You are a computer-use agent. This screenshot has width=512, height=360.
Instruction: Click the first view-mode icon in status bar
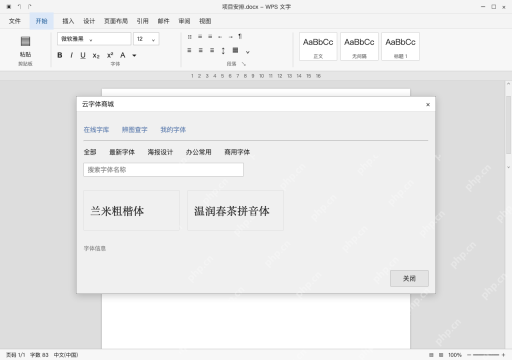point(431,355)
